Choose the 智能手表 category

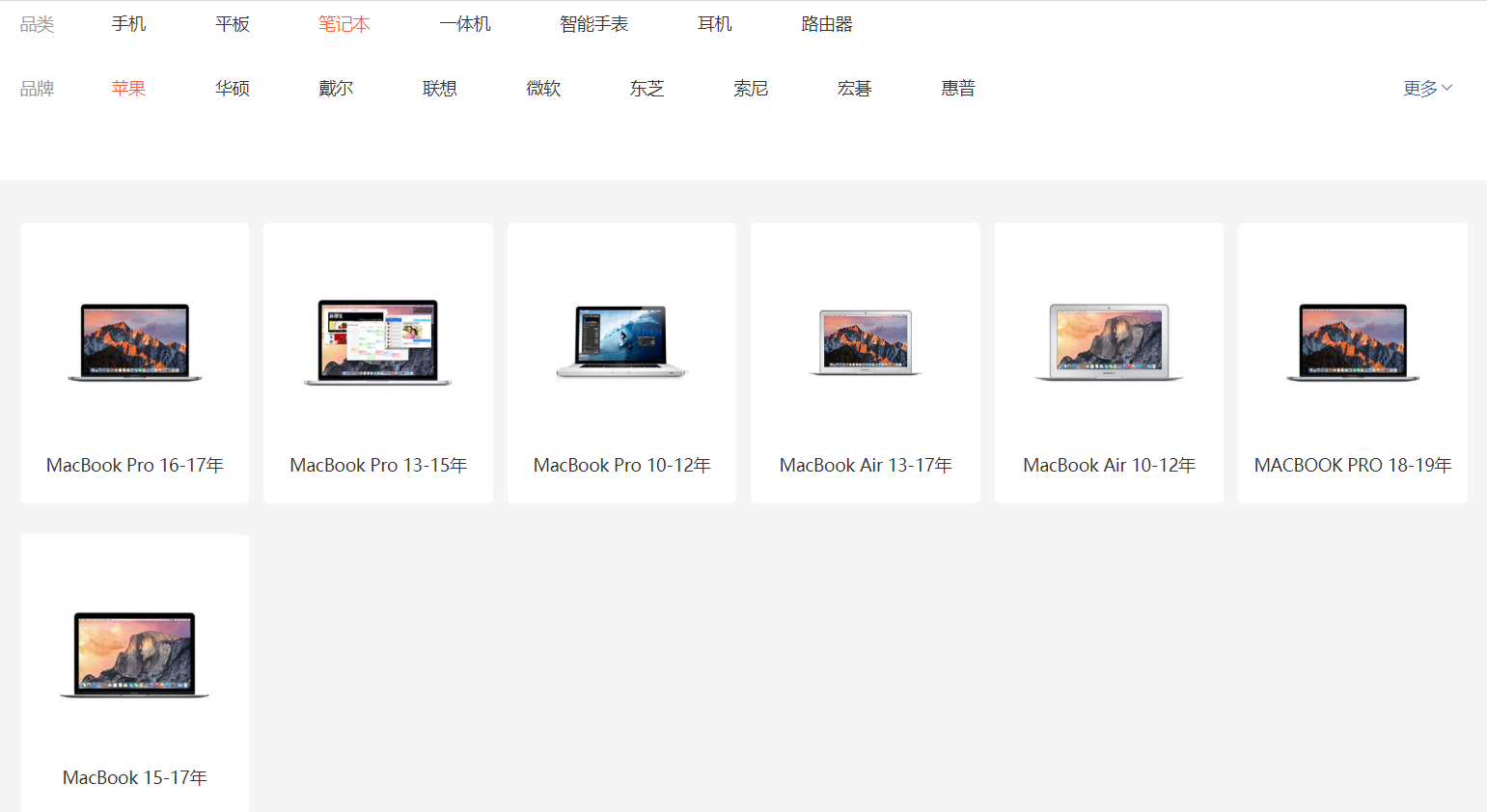point(593,24)
